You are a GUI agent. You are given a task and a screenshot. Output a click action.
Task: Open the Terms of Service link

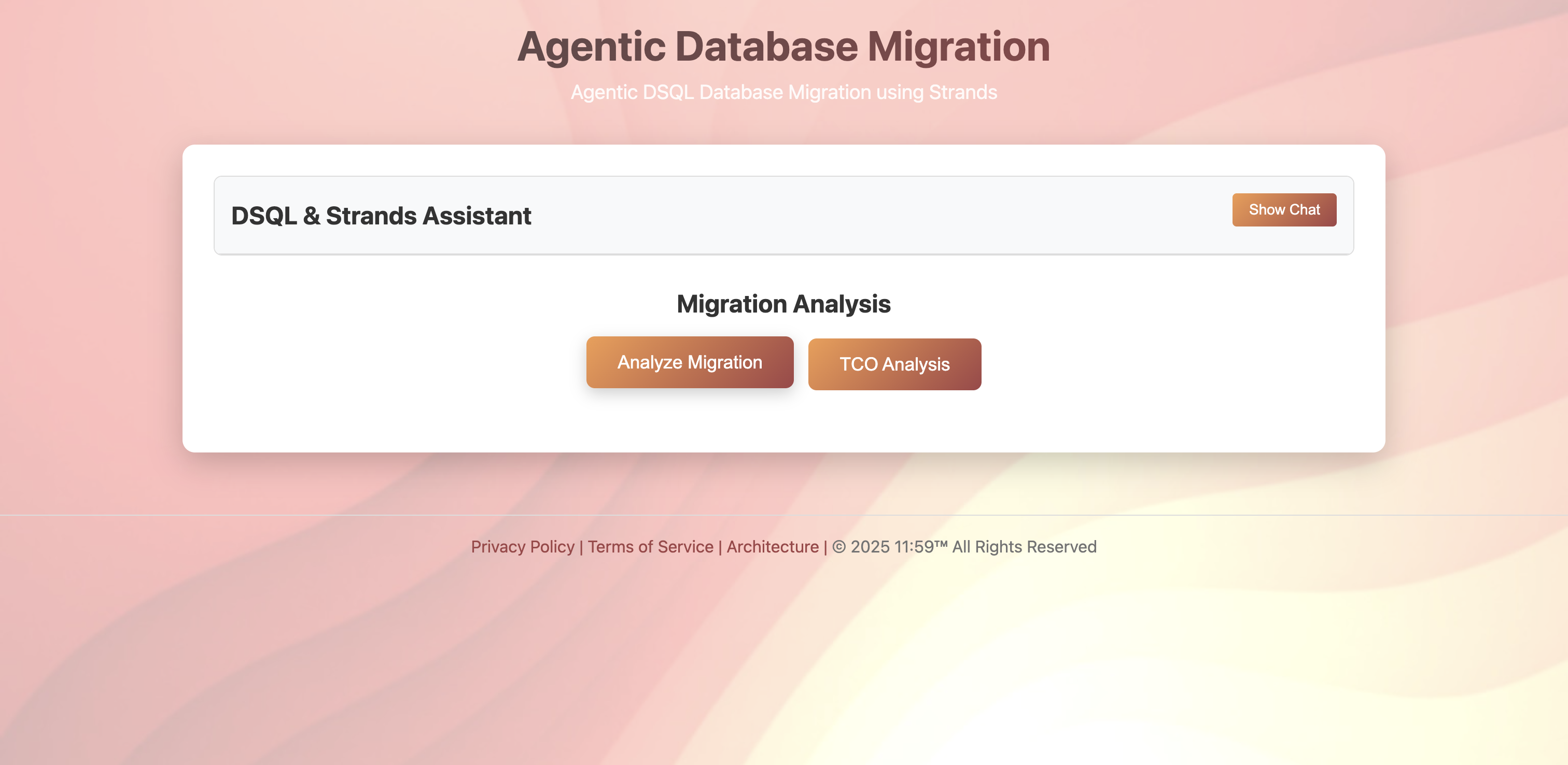click(650, 546)
